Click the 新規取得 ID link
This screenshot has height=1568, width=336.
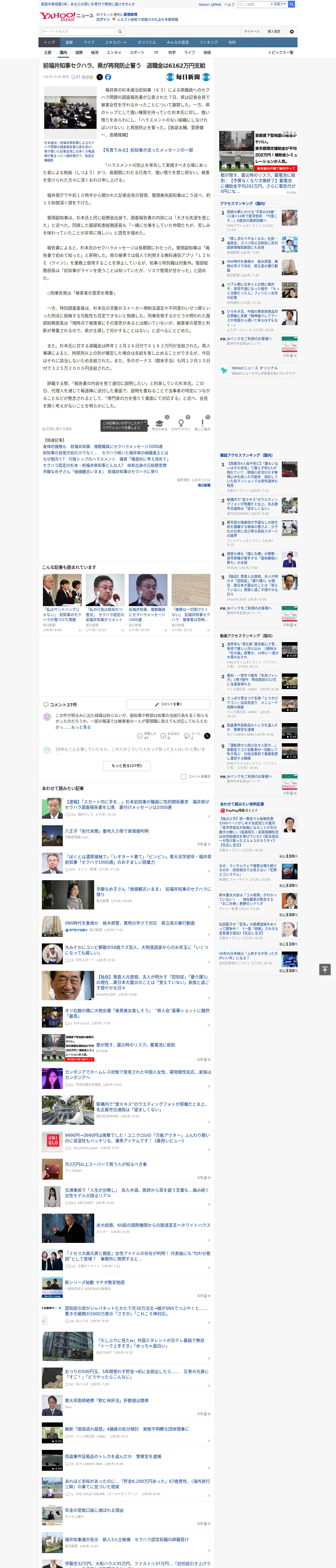[131, 14]
